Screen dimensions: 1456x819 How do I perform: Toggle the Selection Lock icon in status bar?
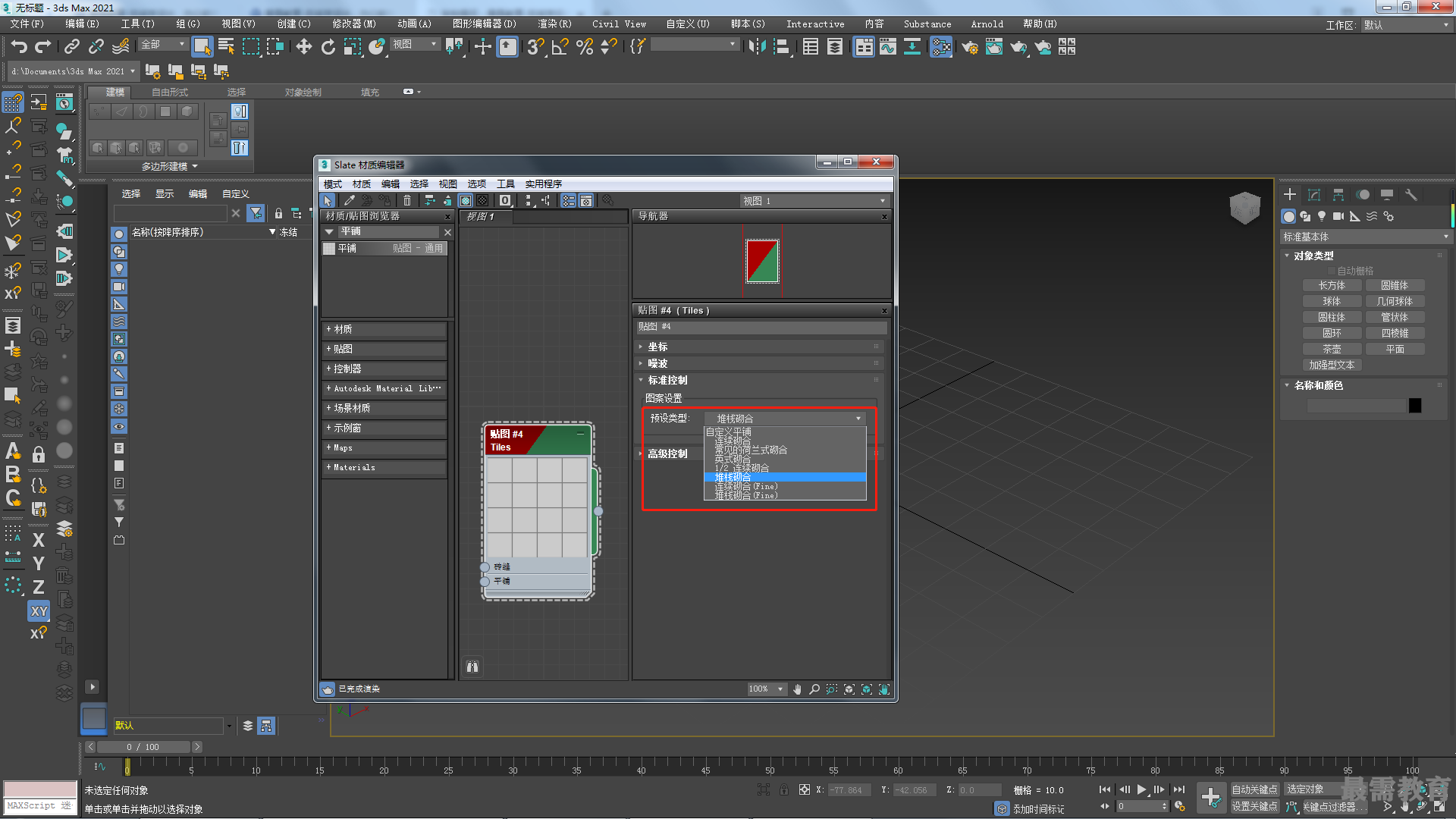pos(784,789)
